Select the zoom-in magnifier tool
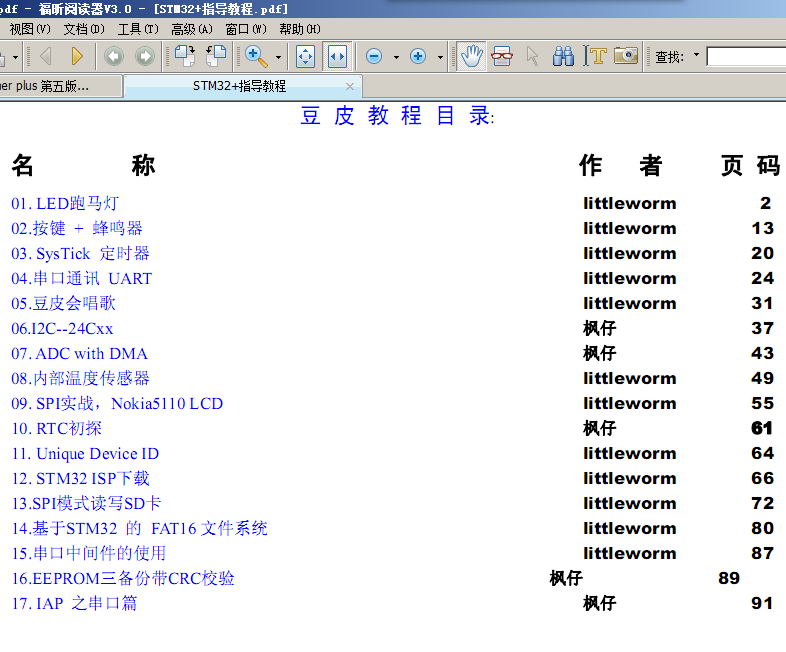The image size is (786, 652). (256, 56)
